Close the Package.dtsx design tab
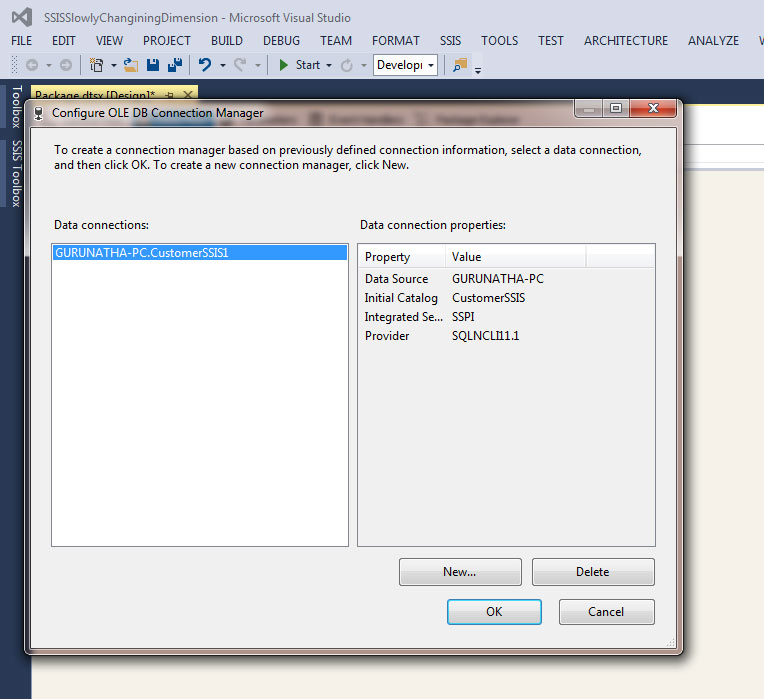The width and height of the screenshot is (764, 699). click(188, 94)
